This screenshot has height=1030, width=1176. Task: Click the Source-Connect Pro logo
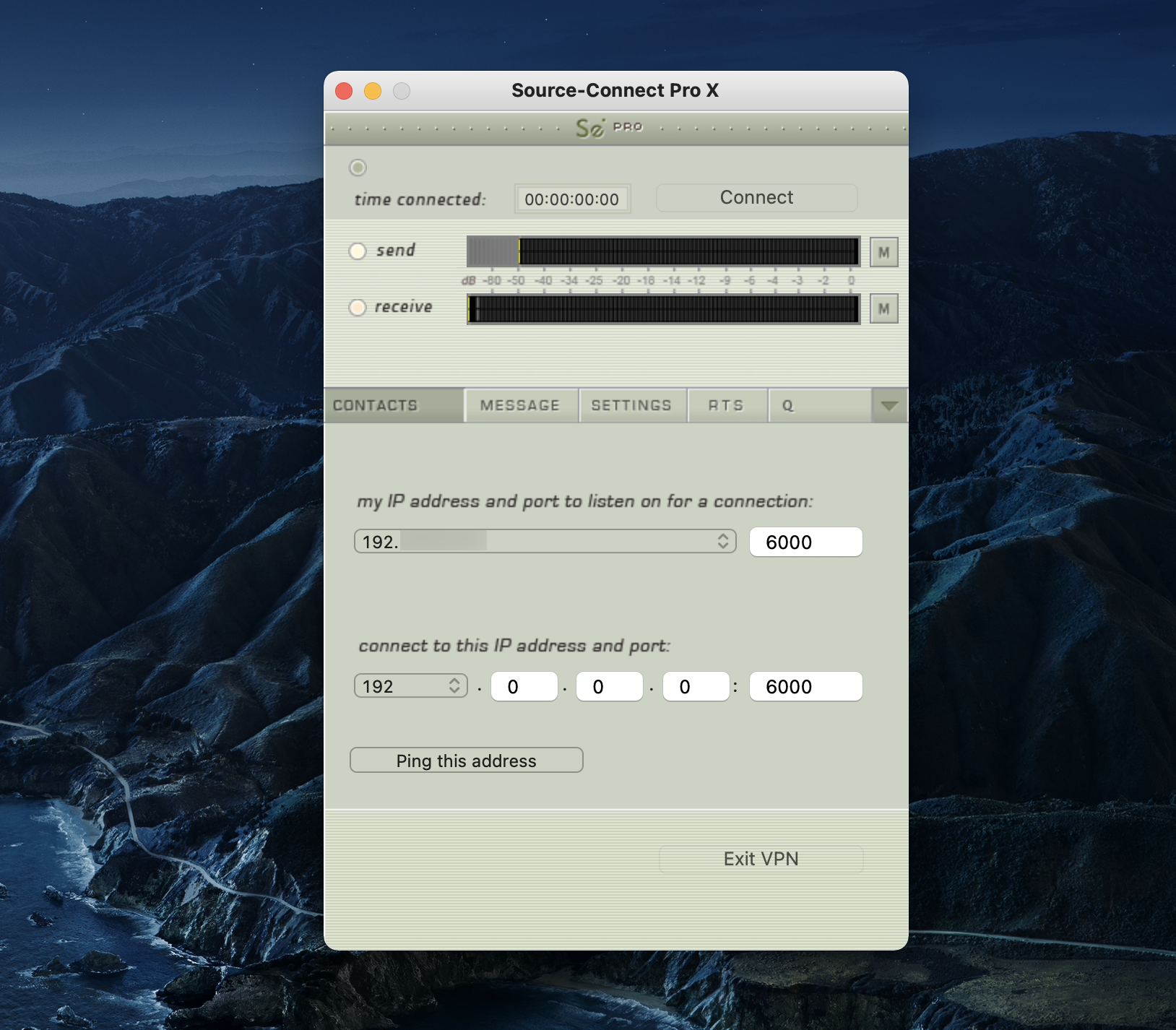coord(608,128)
